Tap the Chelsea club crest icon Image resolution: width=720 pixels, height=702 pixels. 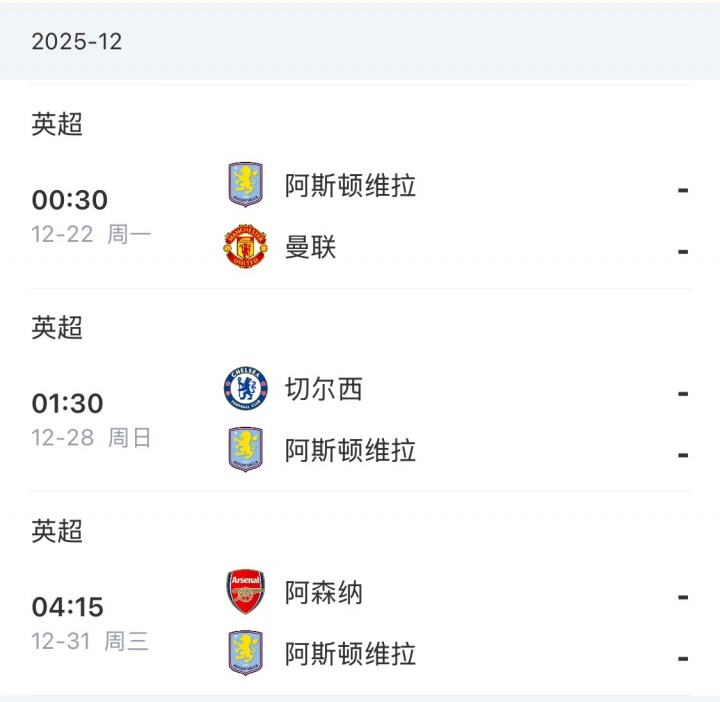pyautogui.click(x=245, y=389)
